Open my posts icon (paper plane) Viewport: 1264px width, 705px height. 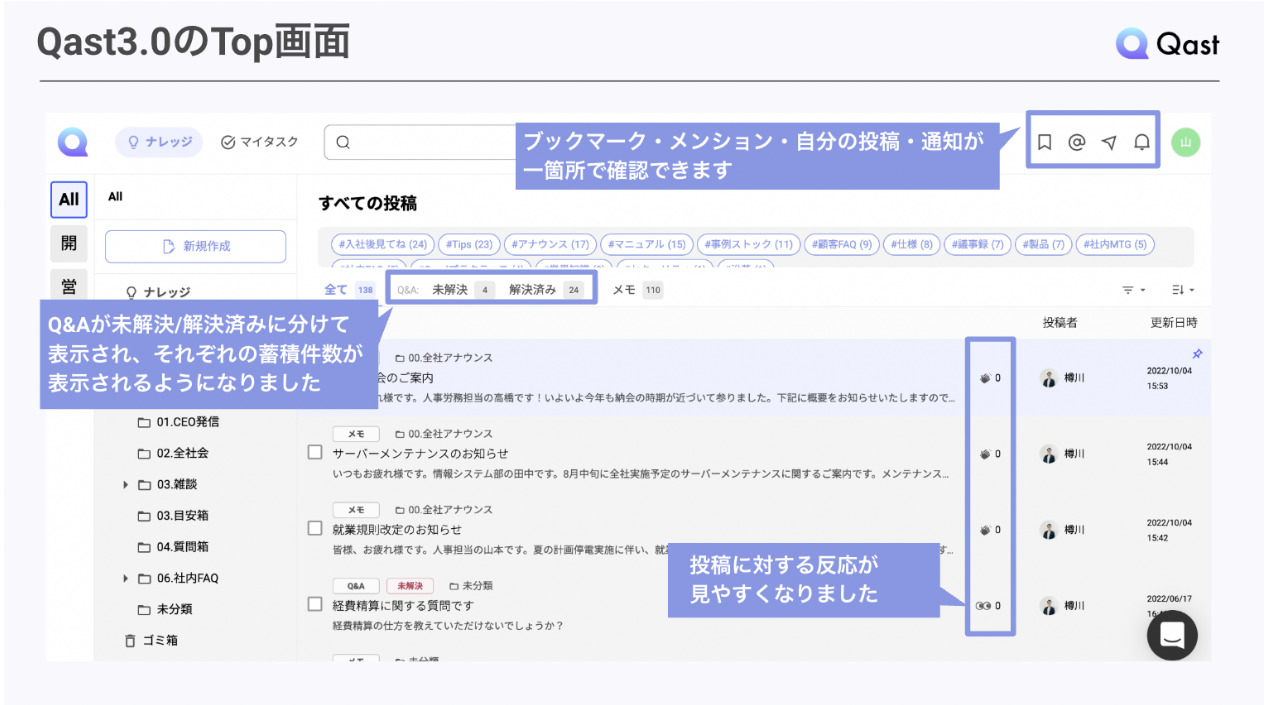point(1108,142)
